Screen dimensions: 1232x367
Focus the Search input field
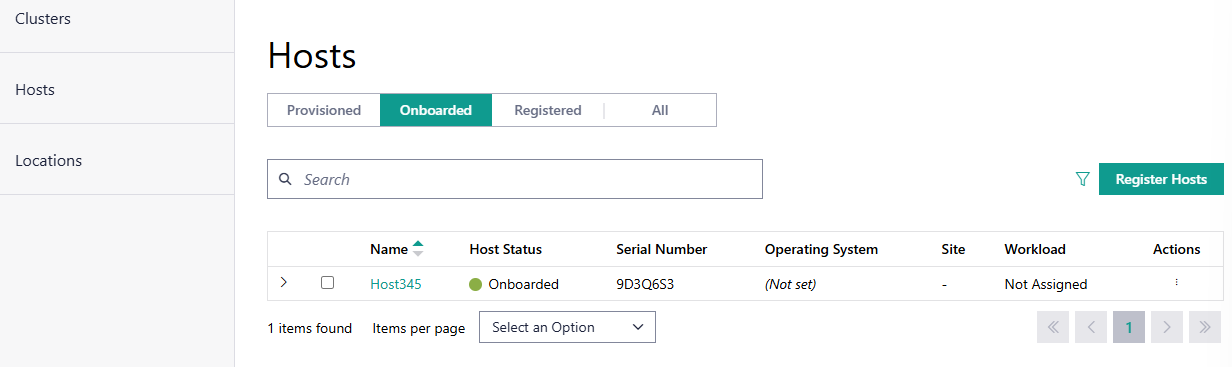(x=515, y=179)
